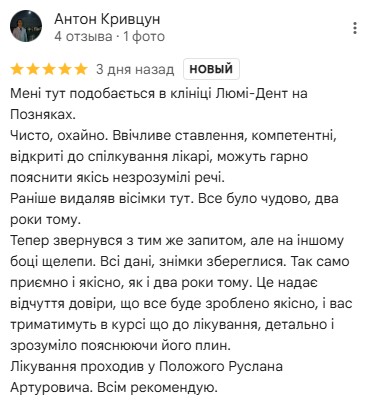
Task: Click the fifth rating star
Action: click(81, 69)
